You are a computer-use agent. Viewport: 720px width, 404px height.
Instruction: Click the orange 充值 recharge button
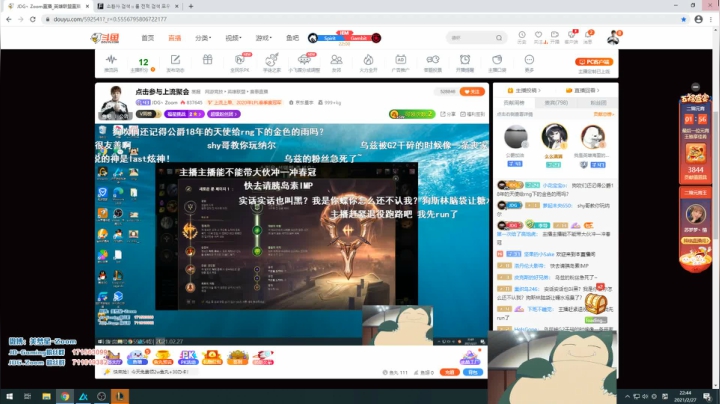[x=449, y=372]
